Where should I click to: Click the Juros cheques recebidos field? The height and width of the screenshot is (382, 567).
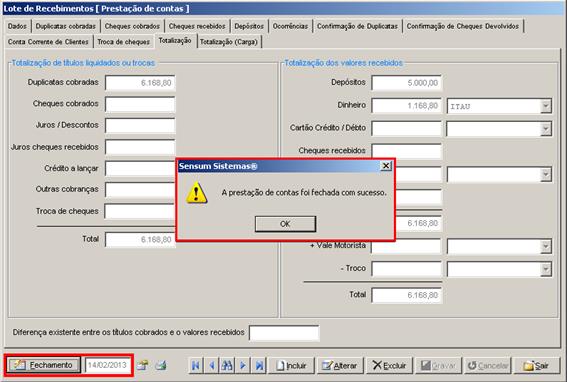pyautogui.click(x=140, y=147)
